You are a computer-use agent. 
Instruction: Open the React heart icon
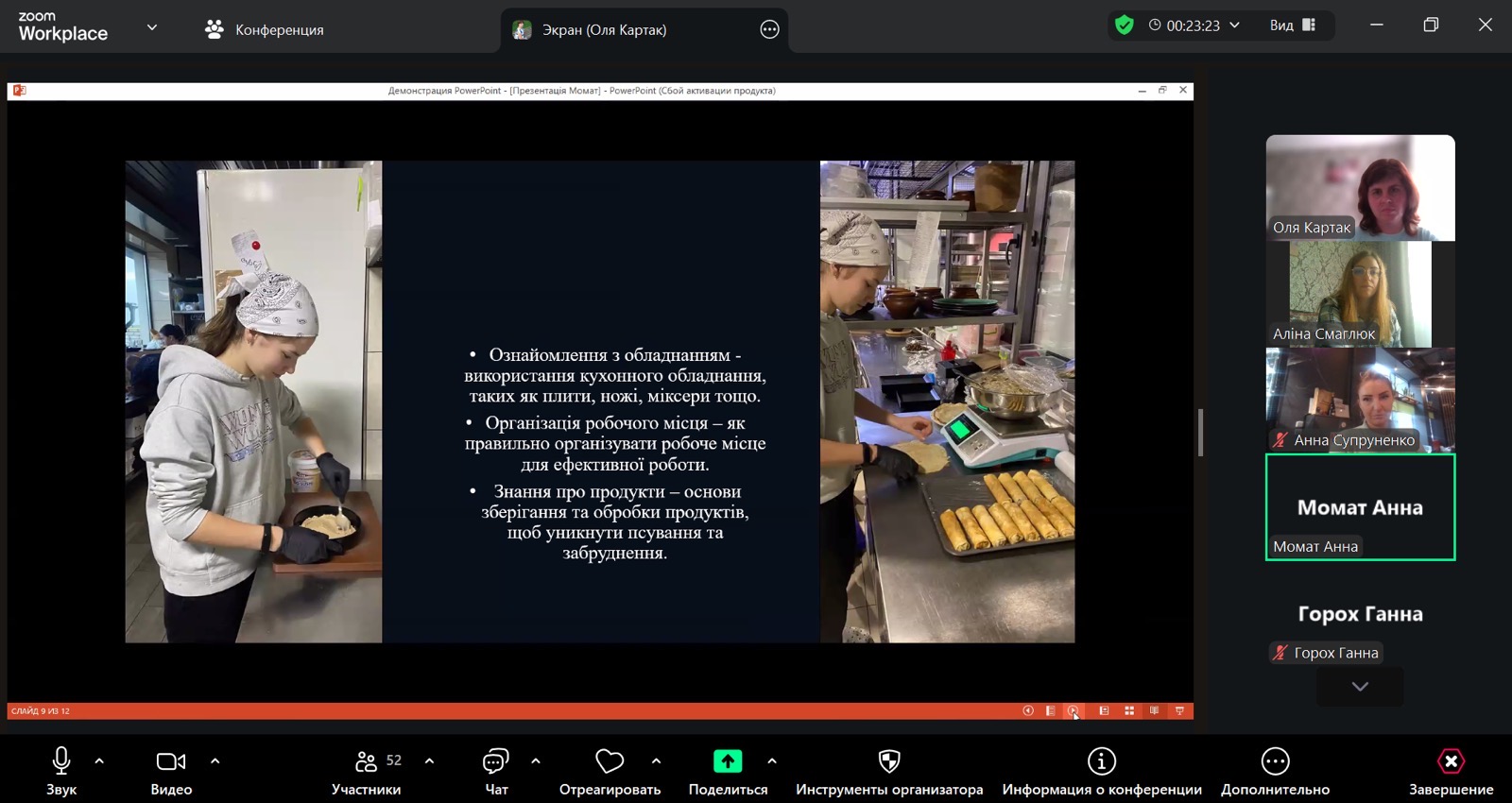610,761
